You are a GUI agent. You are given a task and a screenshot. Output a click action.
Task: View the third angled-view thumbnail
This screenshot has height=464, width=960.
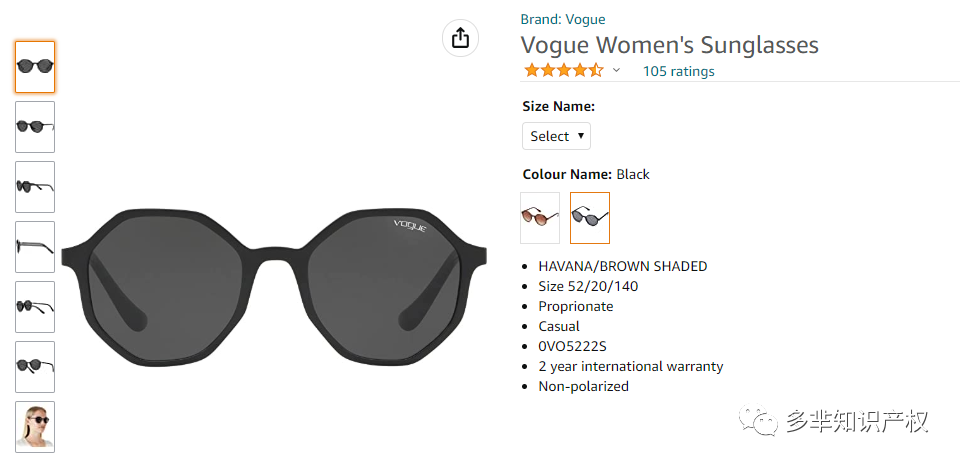pyautogui.click(x=35, y=187)
